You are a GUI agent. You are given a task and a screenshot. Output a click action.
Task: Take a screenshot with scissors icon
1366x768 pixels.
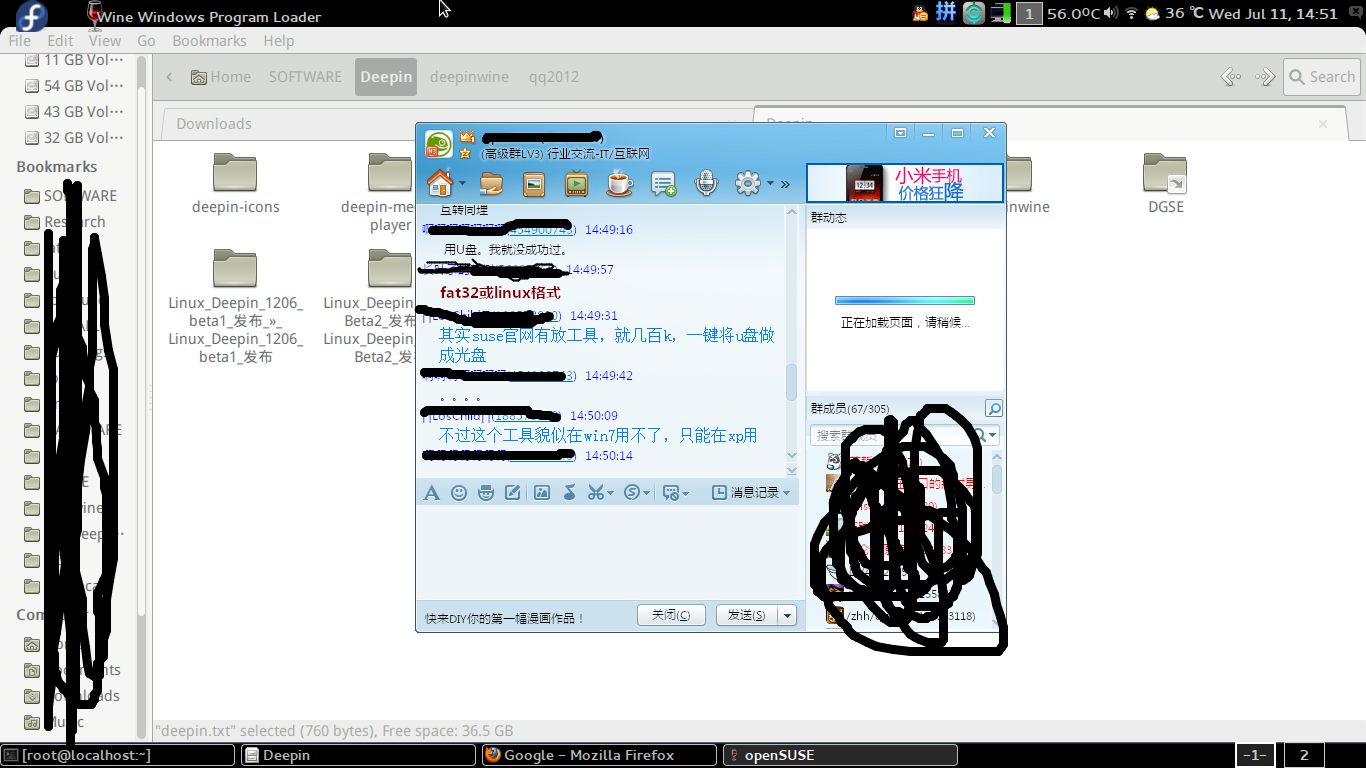click(x=596, y=492)
